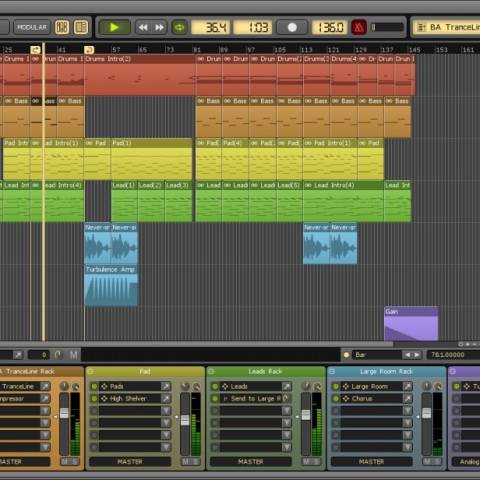The height and width of the screenshot is (480, 480).
Task: Click the Leads Rack pan knob
Action: pos(306,386)
